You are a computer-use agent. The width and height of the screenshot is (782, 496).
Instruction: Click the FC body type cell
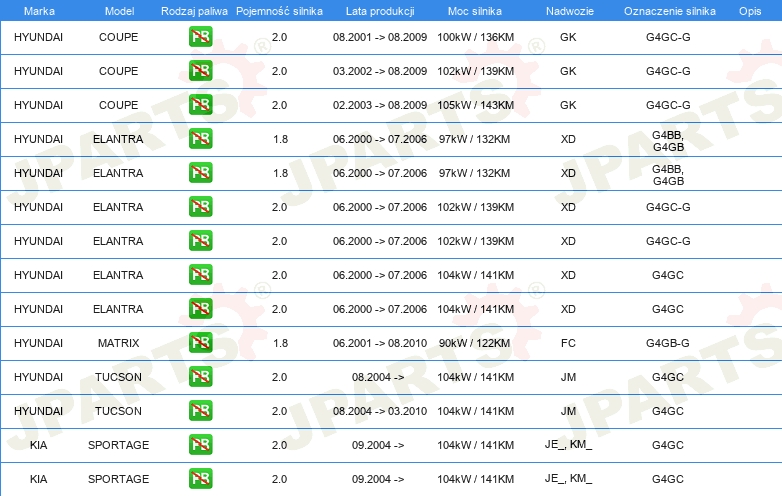(x=568, y=343)
